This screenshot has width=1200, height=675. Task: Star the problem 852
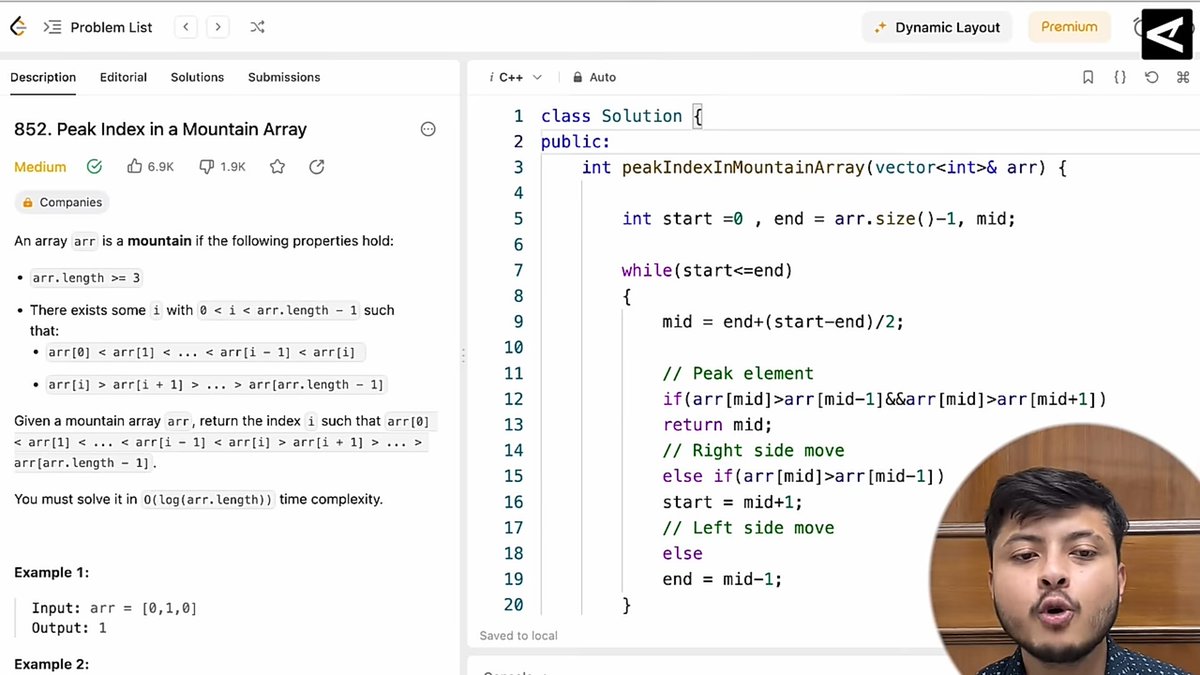tap(277, 167)
